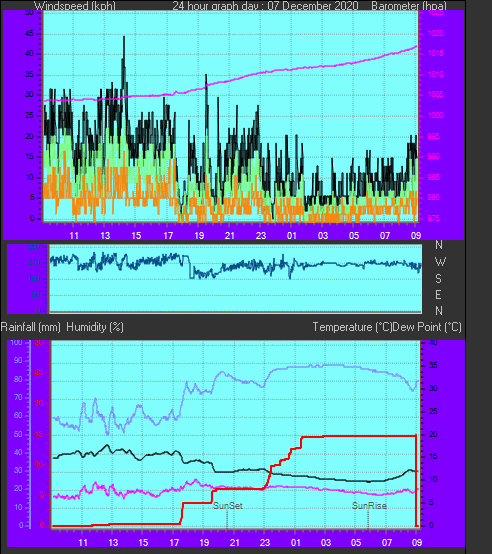
Task: Click the 35 tick on windspeed axis
Action: [x=29, y=75]
